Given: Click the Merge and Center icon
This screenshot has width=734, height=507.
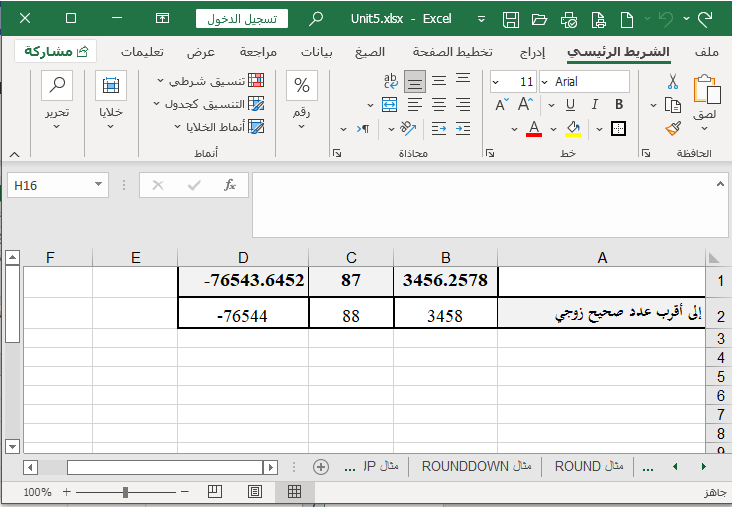Looking at the screenshot, I should coord(391,104).
